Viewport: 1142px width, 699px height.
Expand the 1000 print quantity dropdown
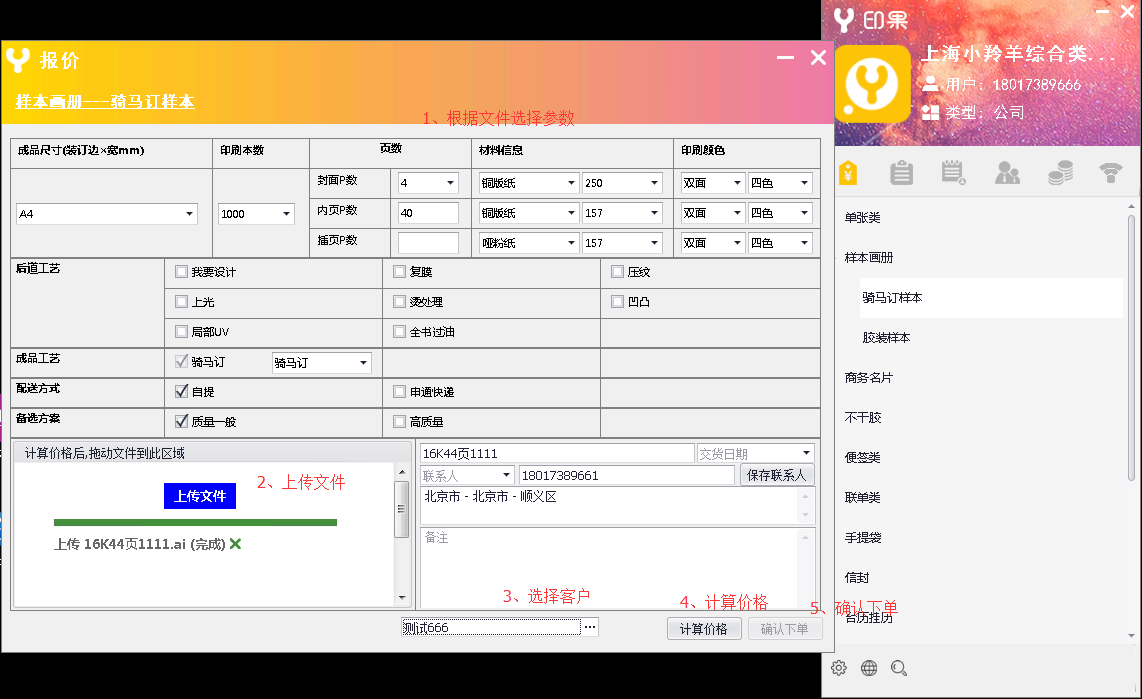287,214
